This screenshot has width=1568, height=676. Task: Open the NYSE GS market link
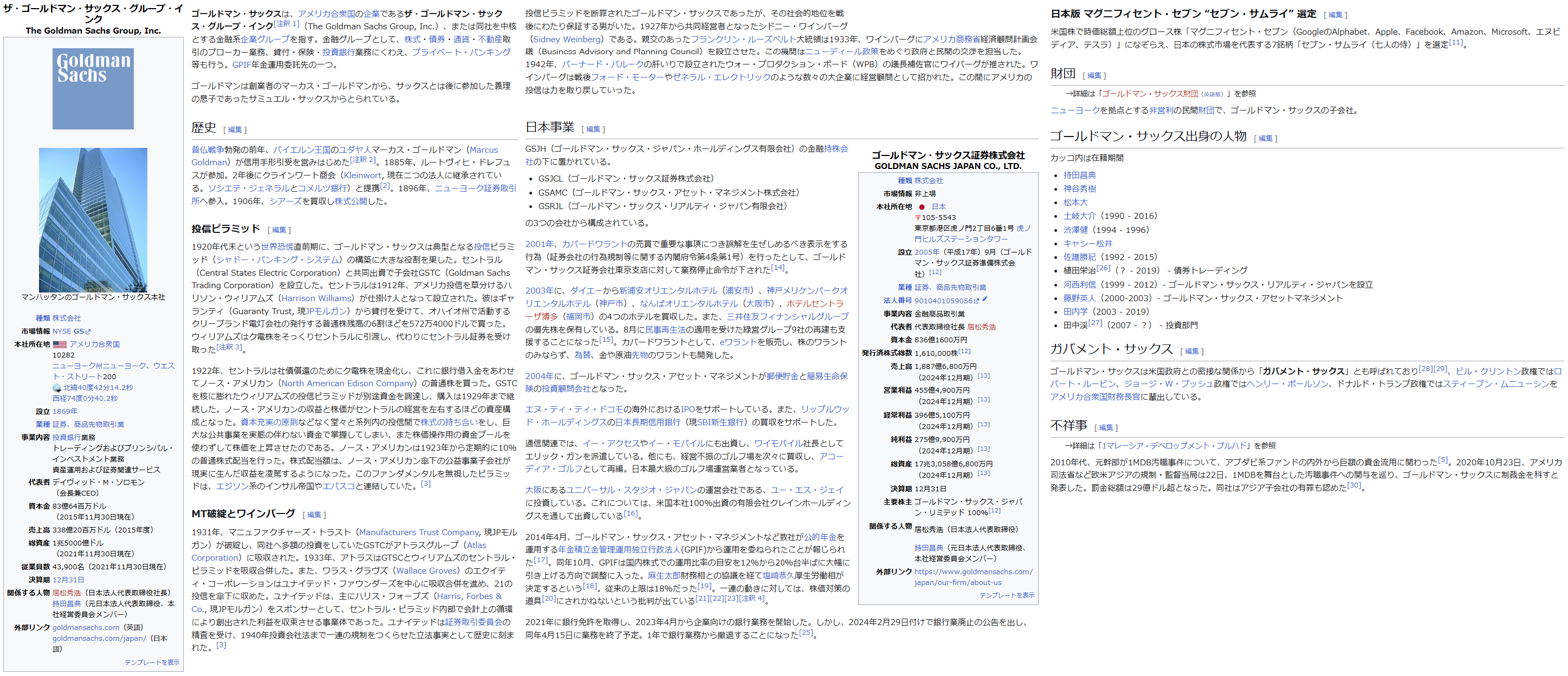point(68,331)
